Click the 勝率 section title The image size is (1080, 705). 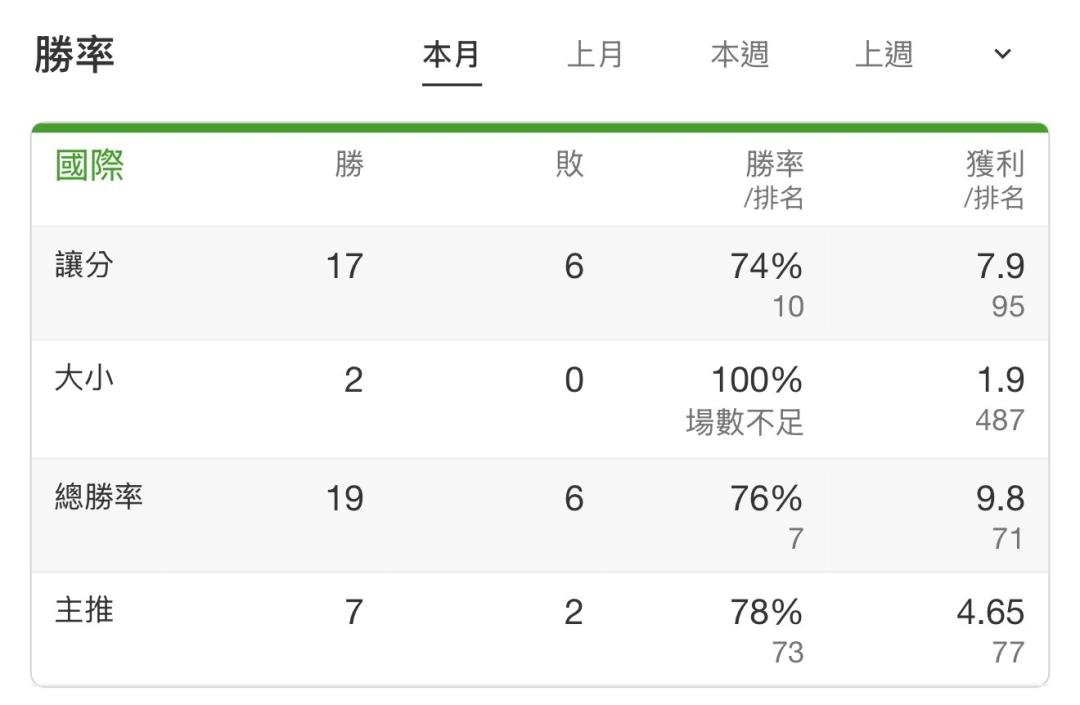pyautogui.click(x=74, y=54)
